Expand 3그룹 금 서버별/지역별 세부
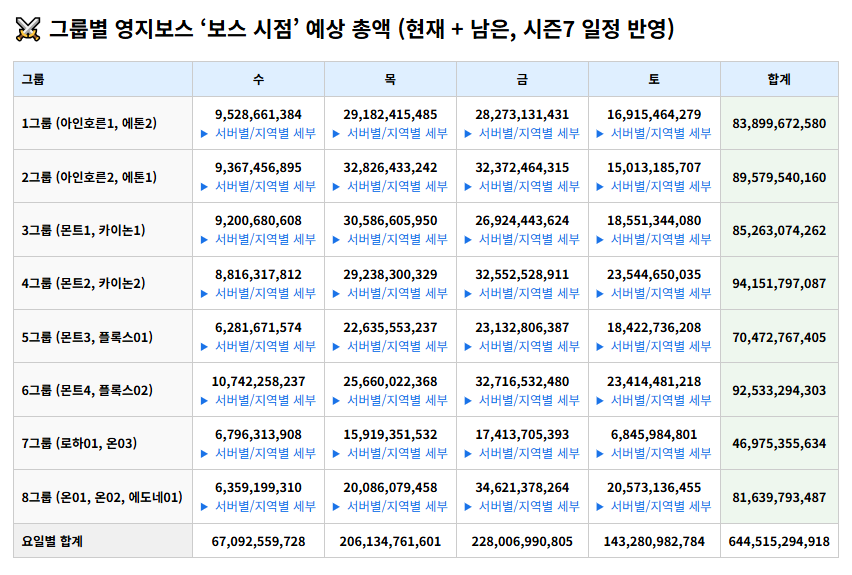The width and height of the screenshot is (852, 575). [x=522, y=240]
